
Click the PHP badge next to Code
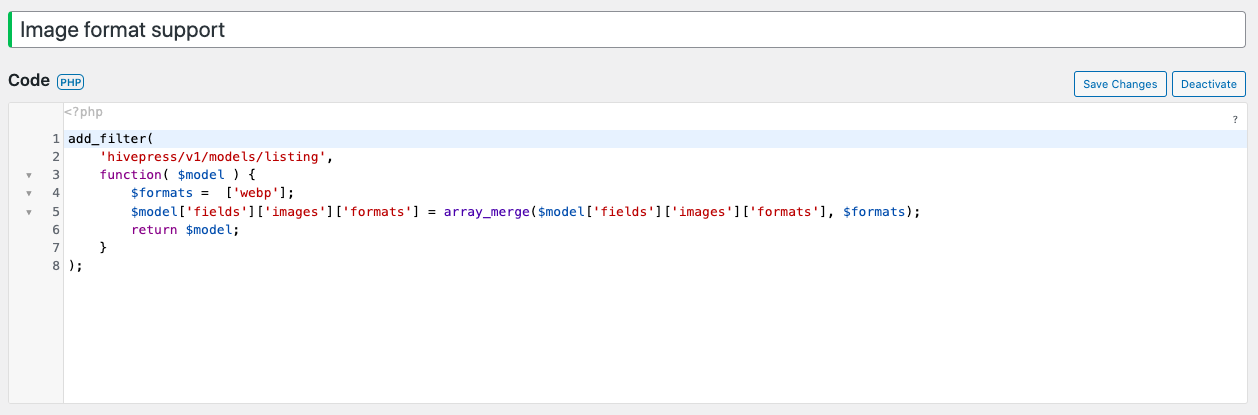pos(70,82)
